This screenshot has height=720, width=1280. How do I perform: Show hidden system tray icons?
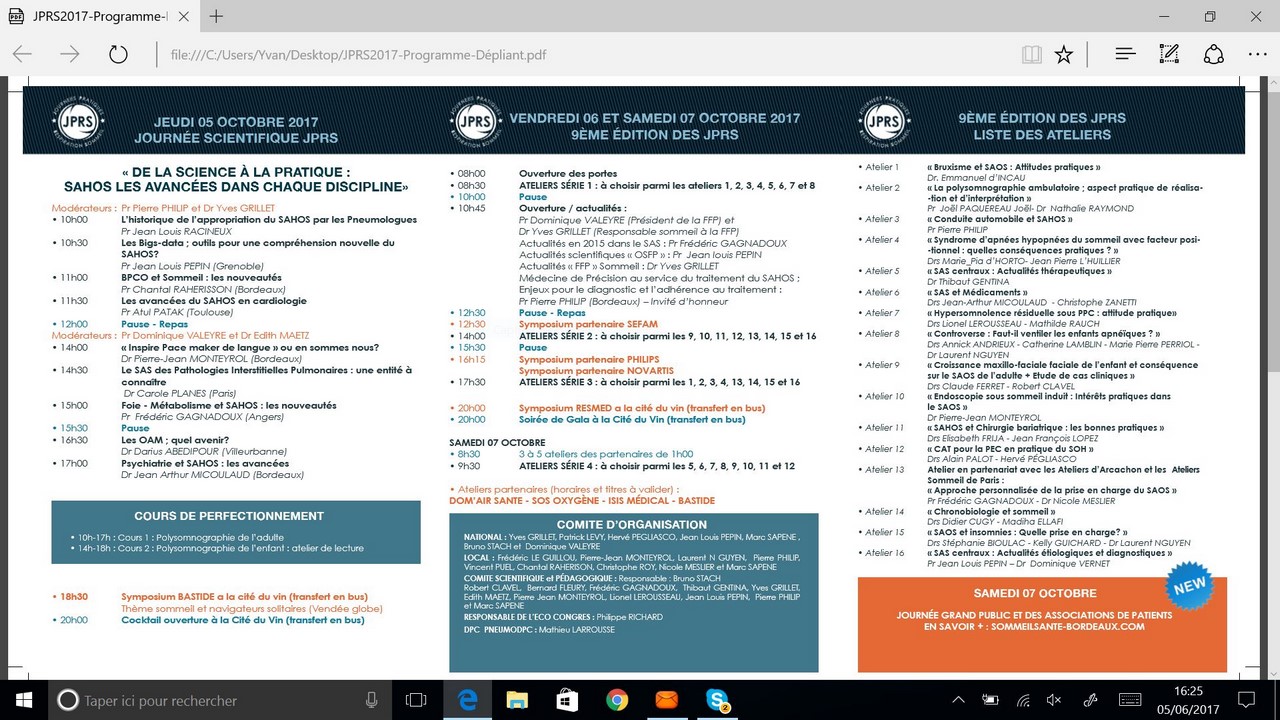[x=958, y=700]
